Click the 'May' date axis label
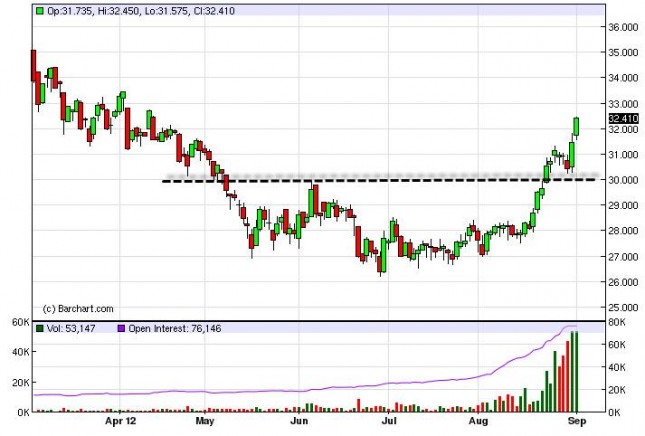645x436 pixels. [205, 421]
